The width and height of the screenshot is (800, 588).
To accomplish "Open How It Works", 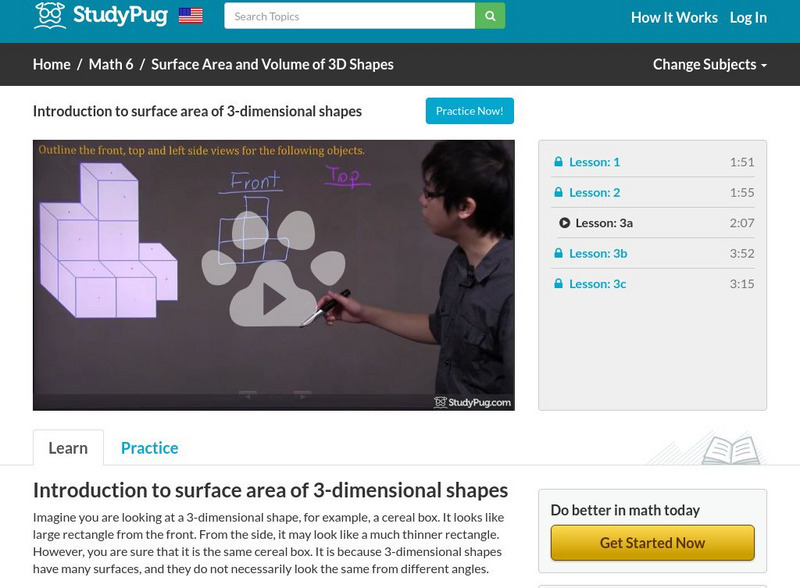I will pyautogui.click(x=674, y=17).
